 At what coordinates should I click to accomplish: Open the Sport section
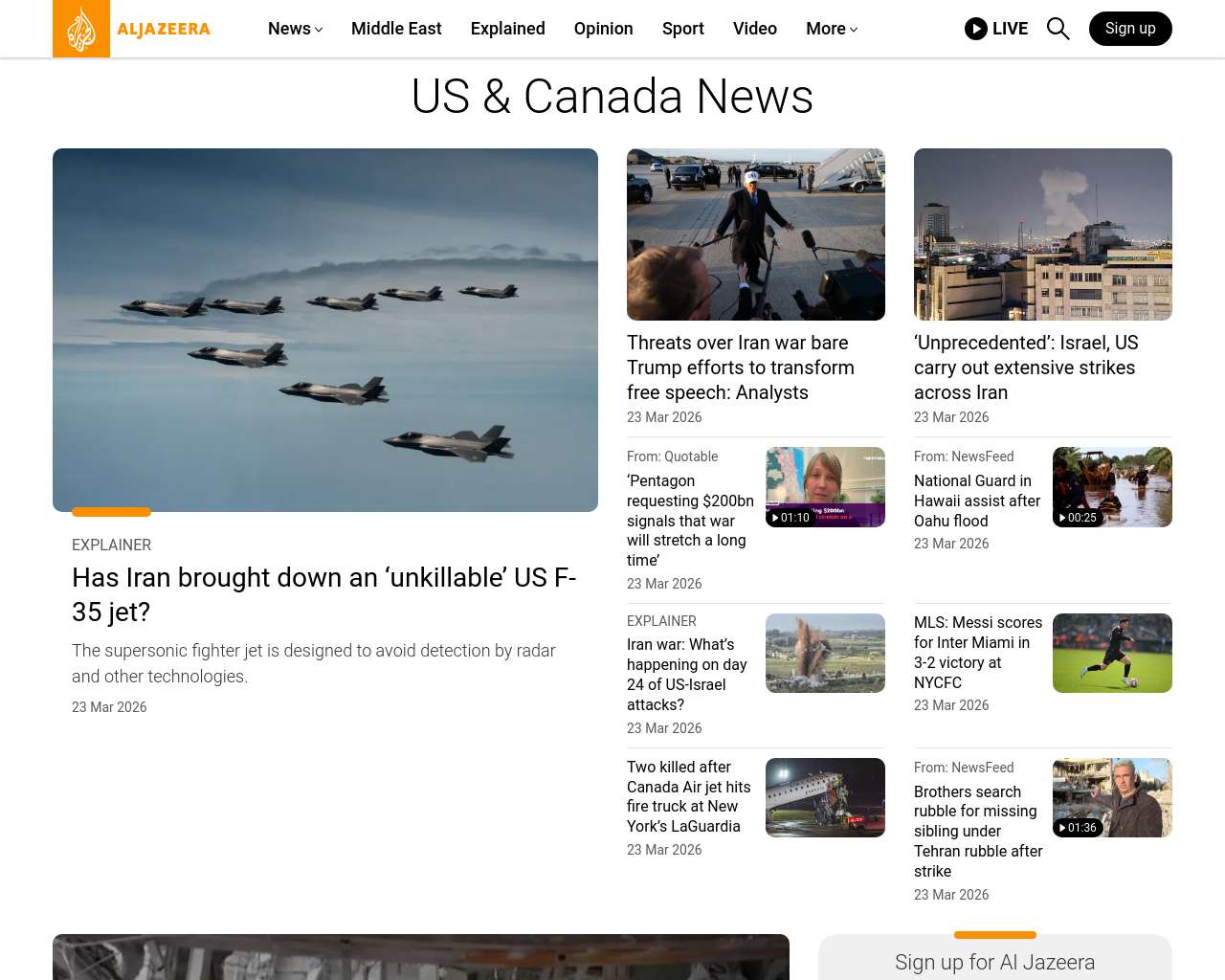coord(682,29)
